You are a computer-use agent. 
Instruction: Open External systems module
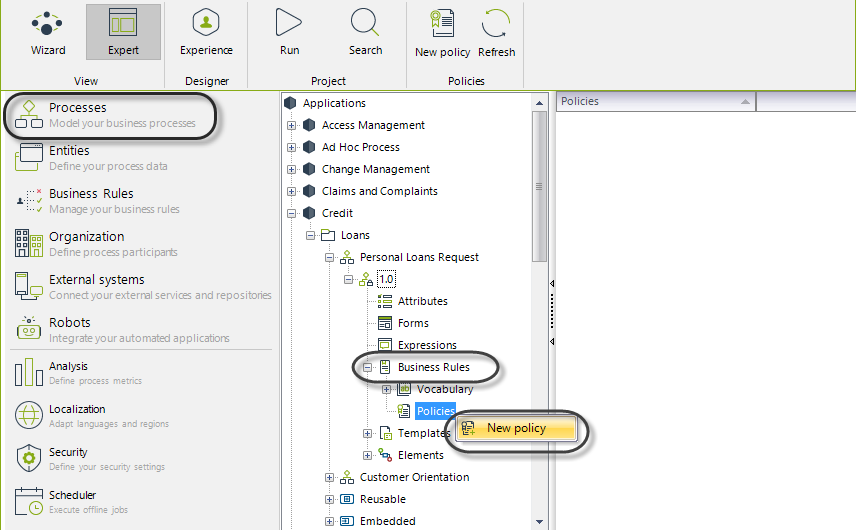point(142,287)
